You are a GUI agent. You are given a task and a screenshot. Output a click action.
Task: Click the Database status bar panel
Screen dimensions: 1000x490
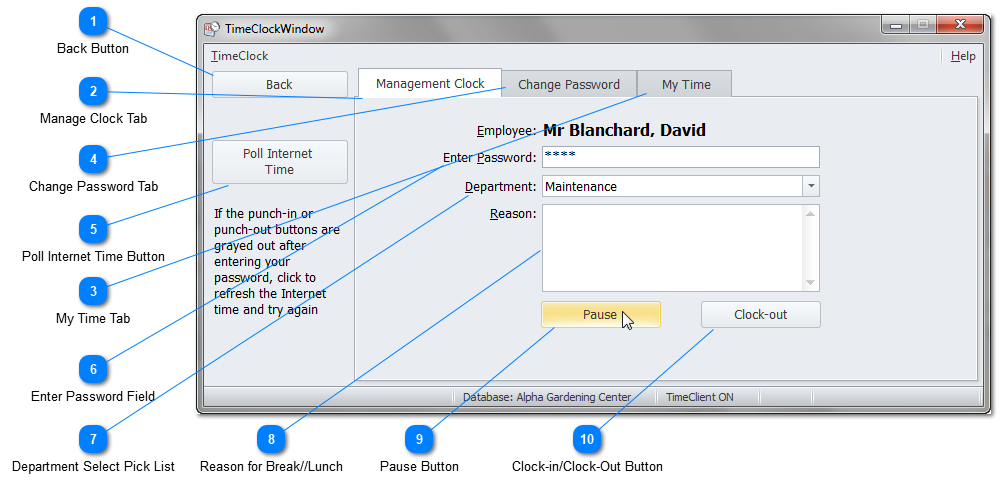coord(547,397)
